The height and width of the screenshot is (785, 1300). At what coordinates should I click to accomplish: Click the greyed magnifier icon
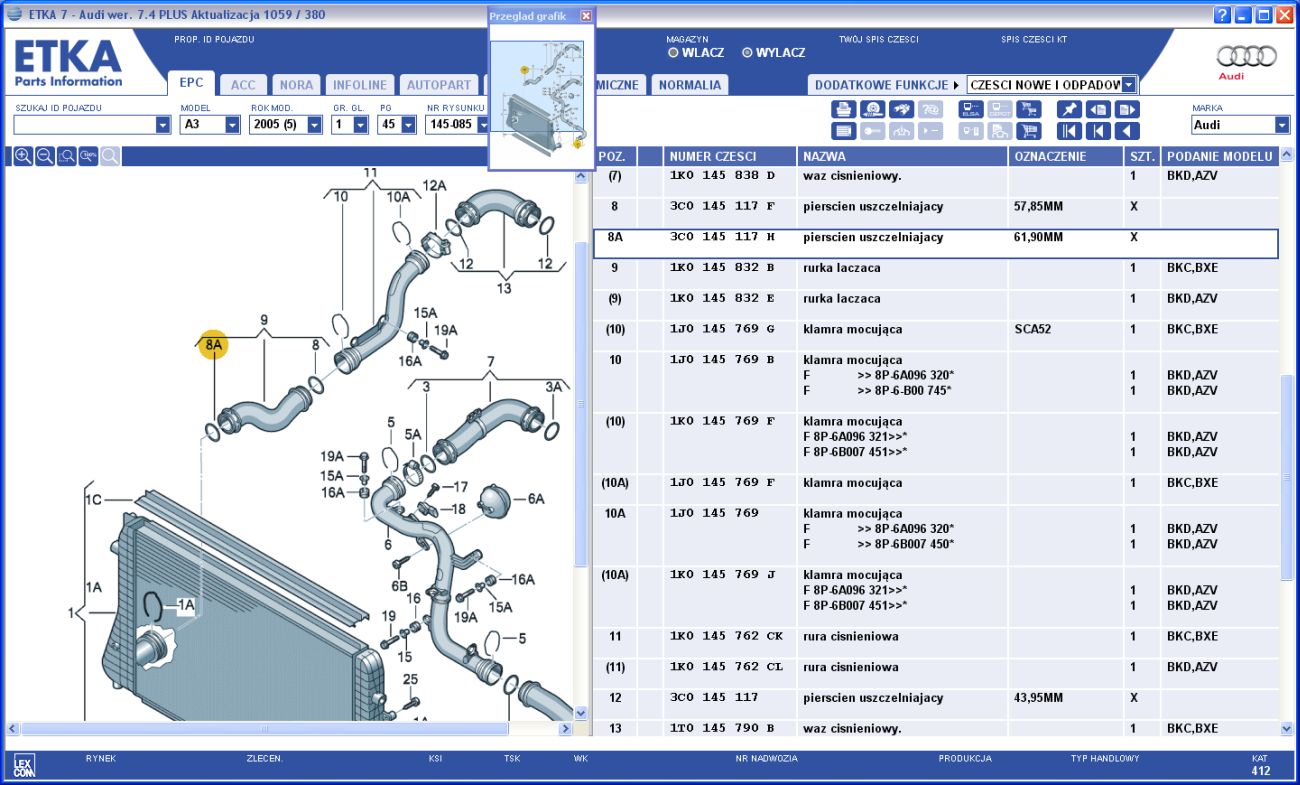click(x=110, y=156)
